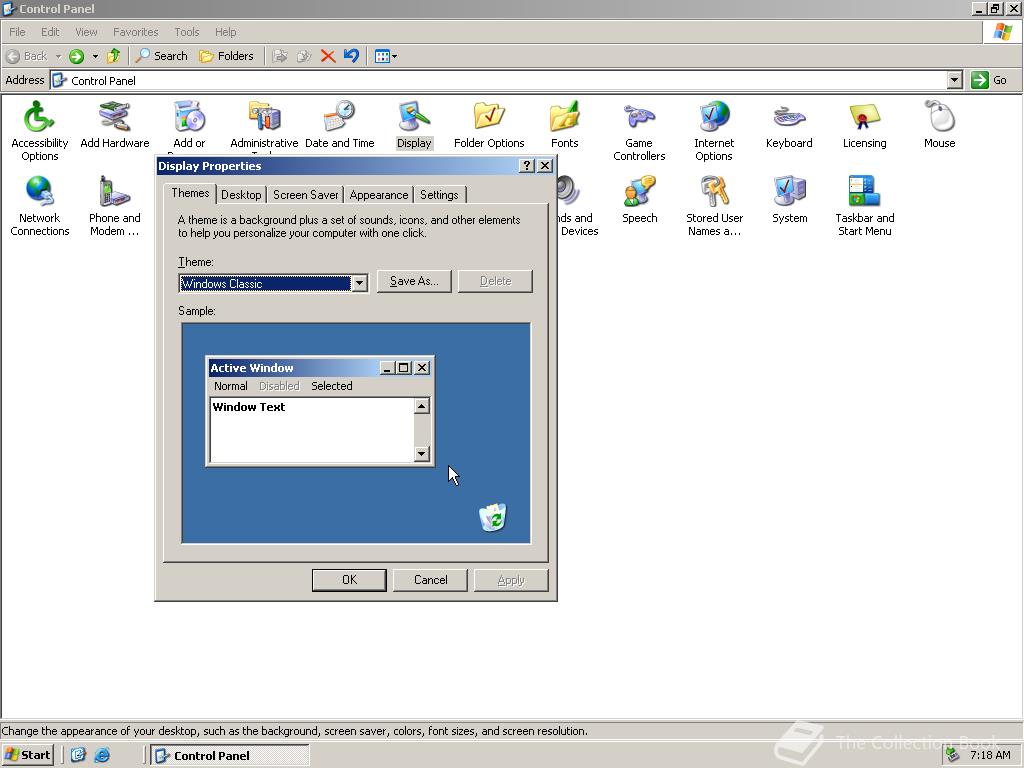Open the File menu

click(x=17, y=32)
